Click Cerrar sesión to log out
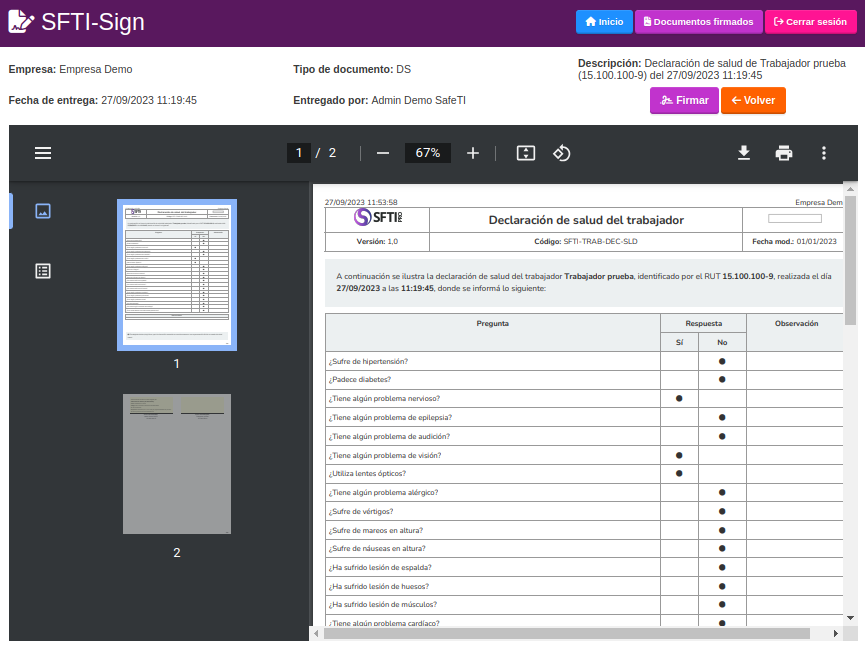The width and height of the screenshot is (865, 645). click(810, 22)
